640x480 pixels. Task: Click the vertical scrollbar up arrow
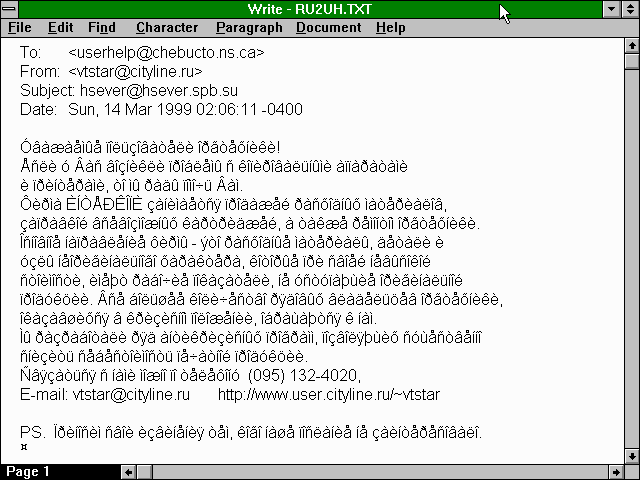631,46
